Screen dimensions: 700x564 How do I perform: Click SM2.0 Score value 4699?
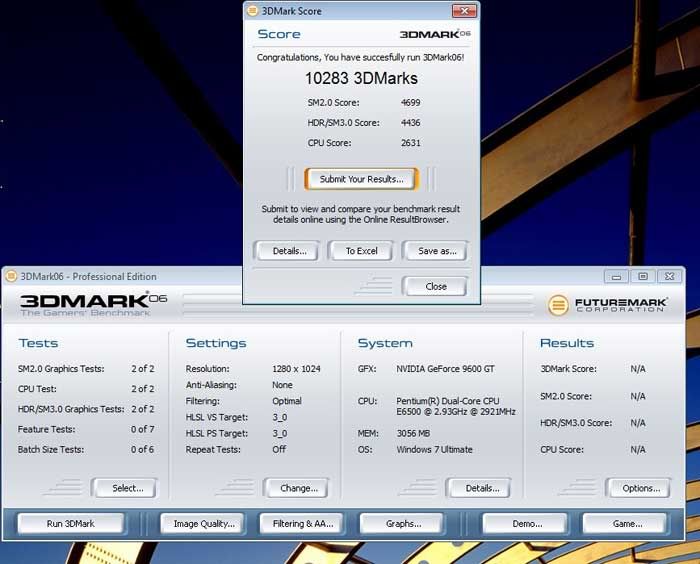tap(410, 103)
